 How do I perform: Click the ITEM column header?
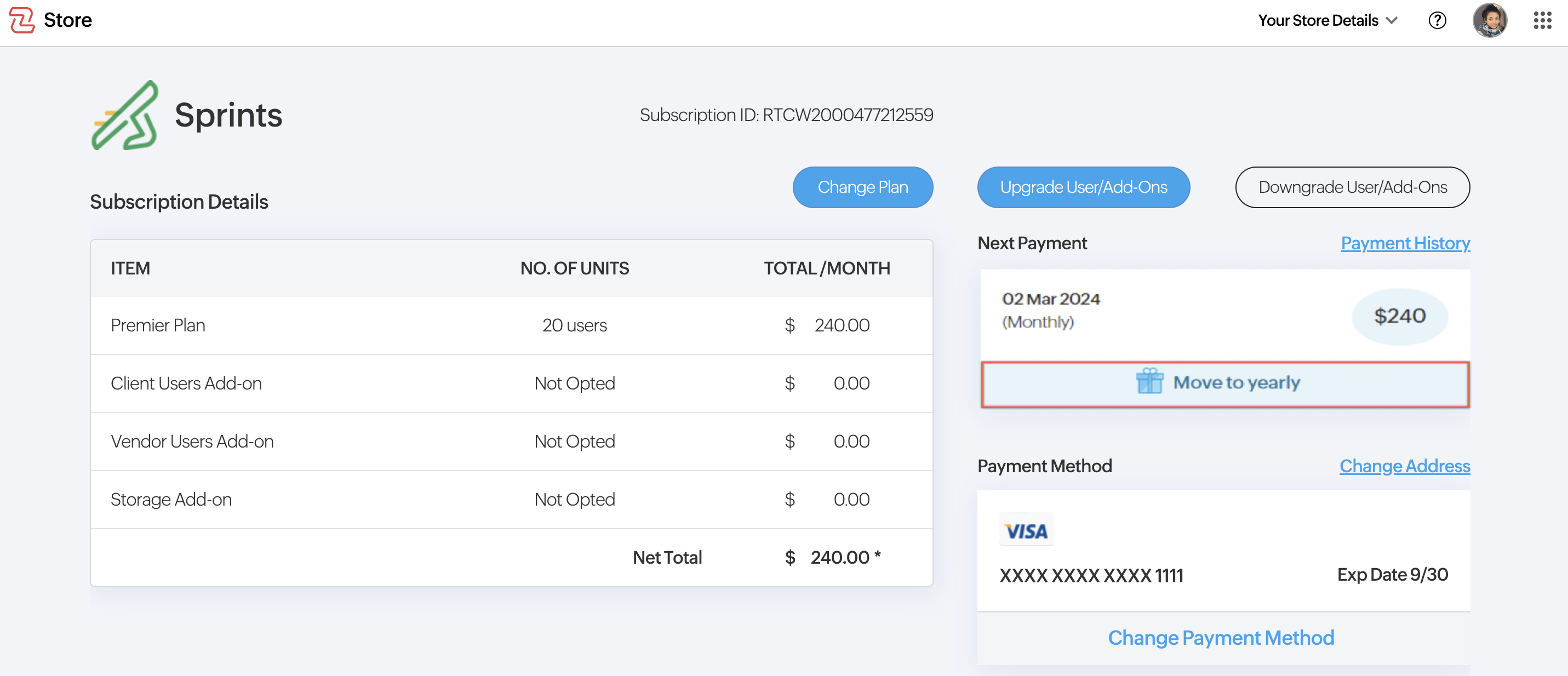[130, 268]
